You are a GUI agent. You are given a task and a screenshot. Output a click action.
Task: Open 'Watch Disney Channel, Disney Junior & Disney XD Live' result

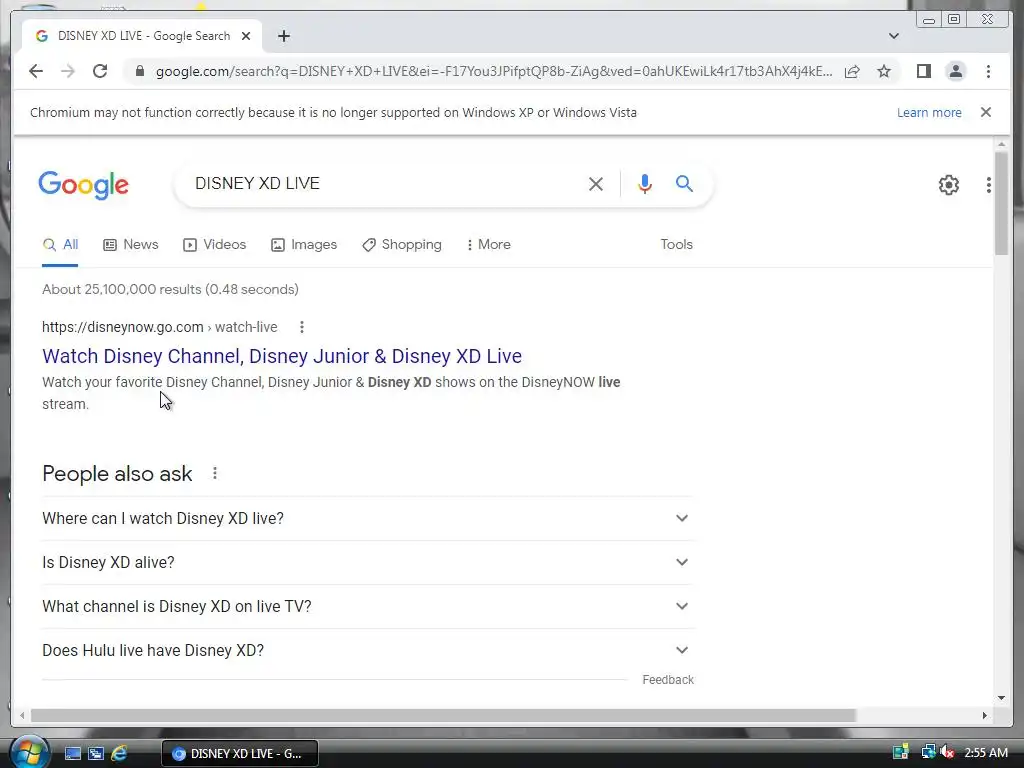point(282,356)
